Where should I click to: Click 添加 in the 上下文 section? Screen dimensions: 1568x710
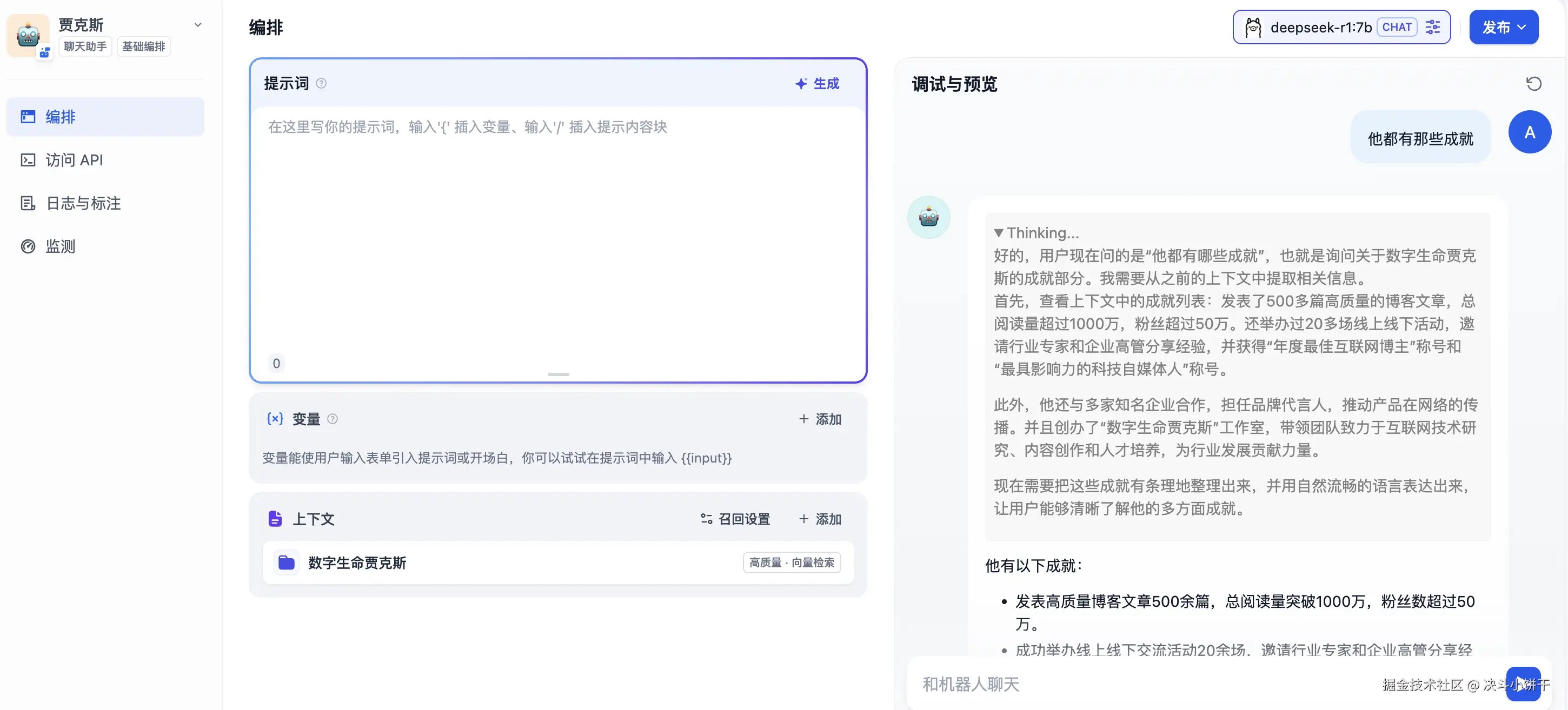(x=821, y=519)
